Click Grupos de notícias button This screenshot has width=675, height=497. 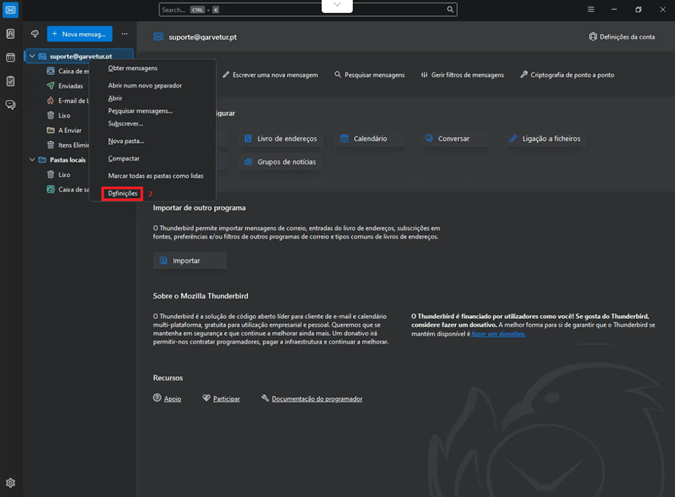click(x=280, y=162)
